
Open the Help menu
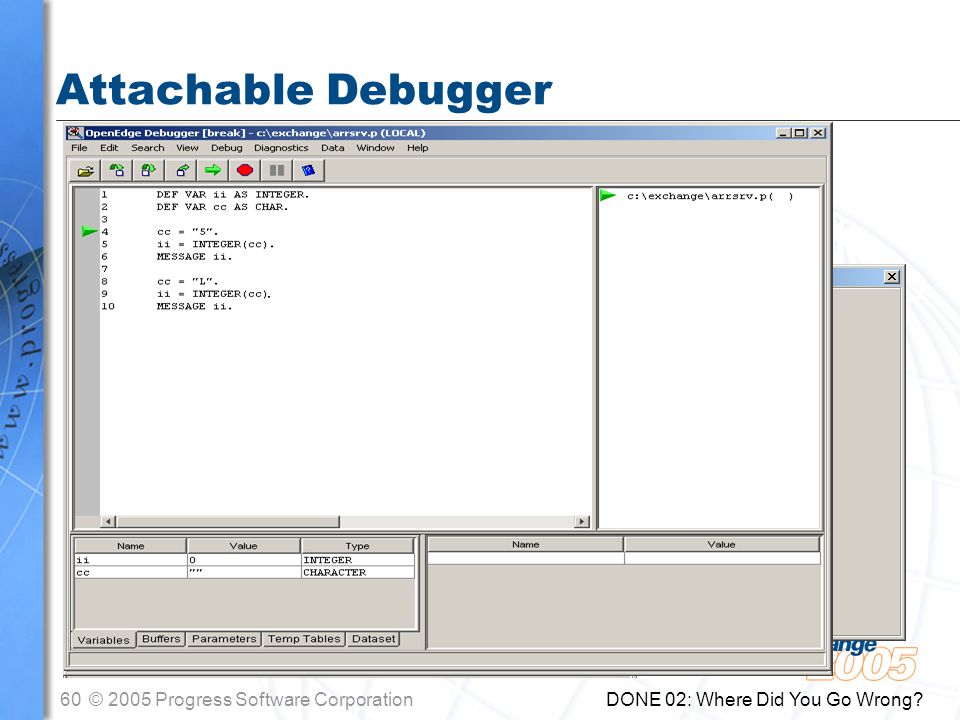[418, 148]
